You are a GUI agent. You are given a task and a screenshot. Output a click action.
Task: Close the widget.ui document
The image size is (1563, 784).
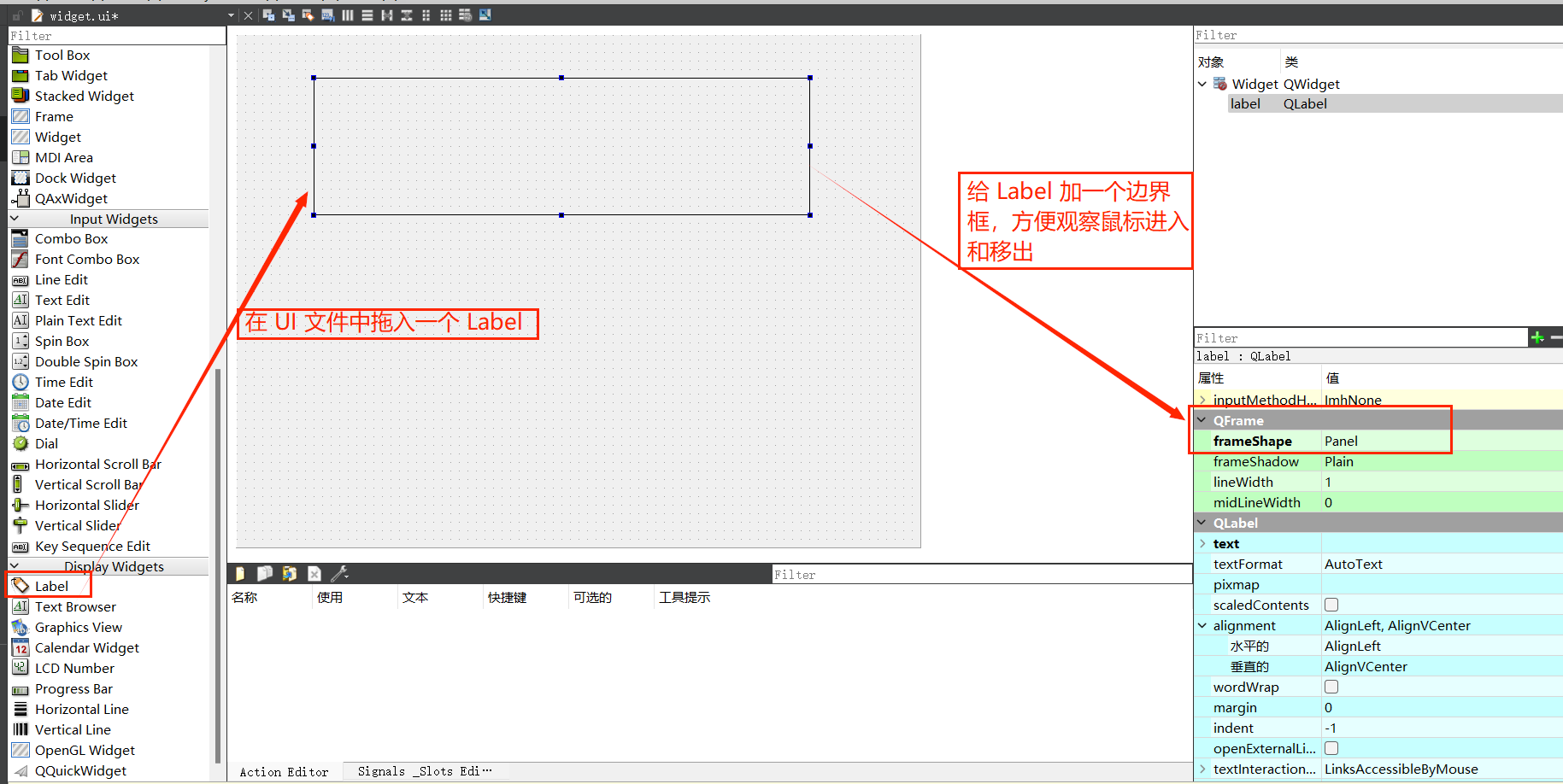pos(248,15)
